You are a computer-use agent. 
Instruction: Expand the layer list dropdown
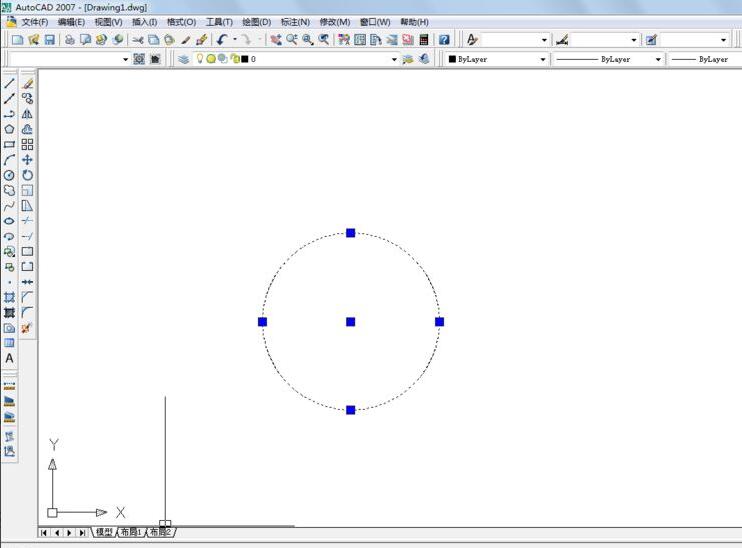[394, 59]
